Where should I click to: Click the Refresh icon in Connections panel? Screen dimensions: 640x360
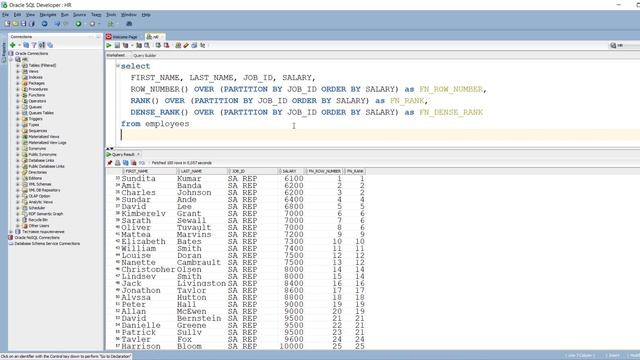coord(26,45)
